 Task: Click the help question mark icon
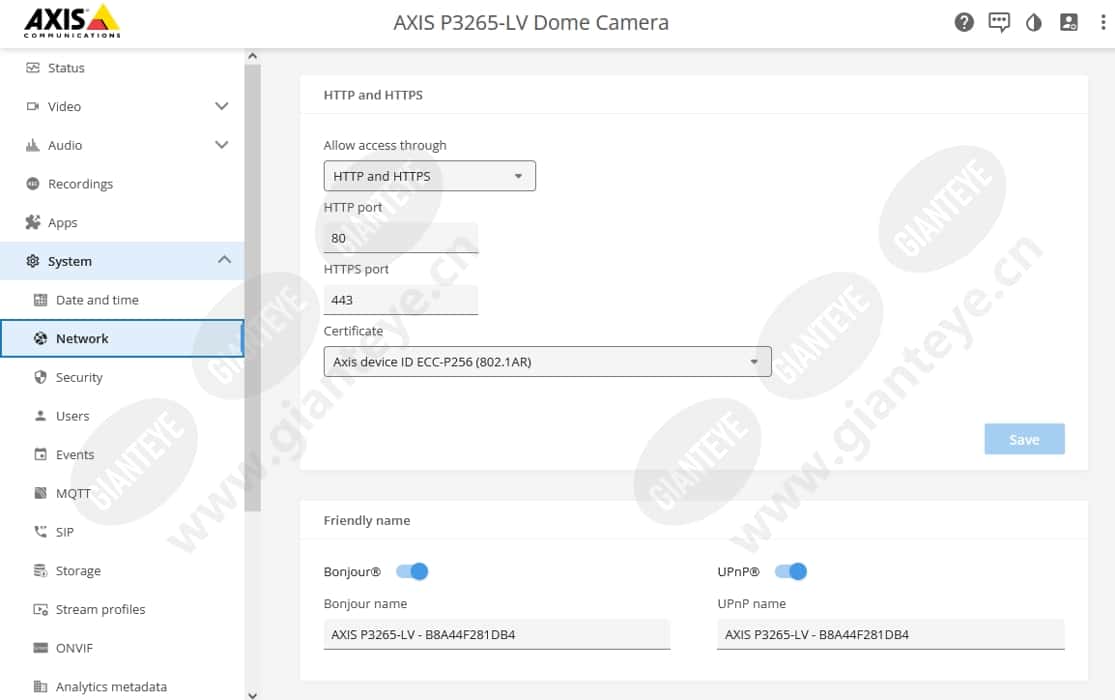[x=964, y=22]
